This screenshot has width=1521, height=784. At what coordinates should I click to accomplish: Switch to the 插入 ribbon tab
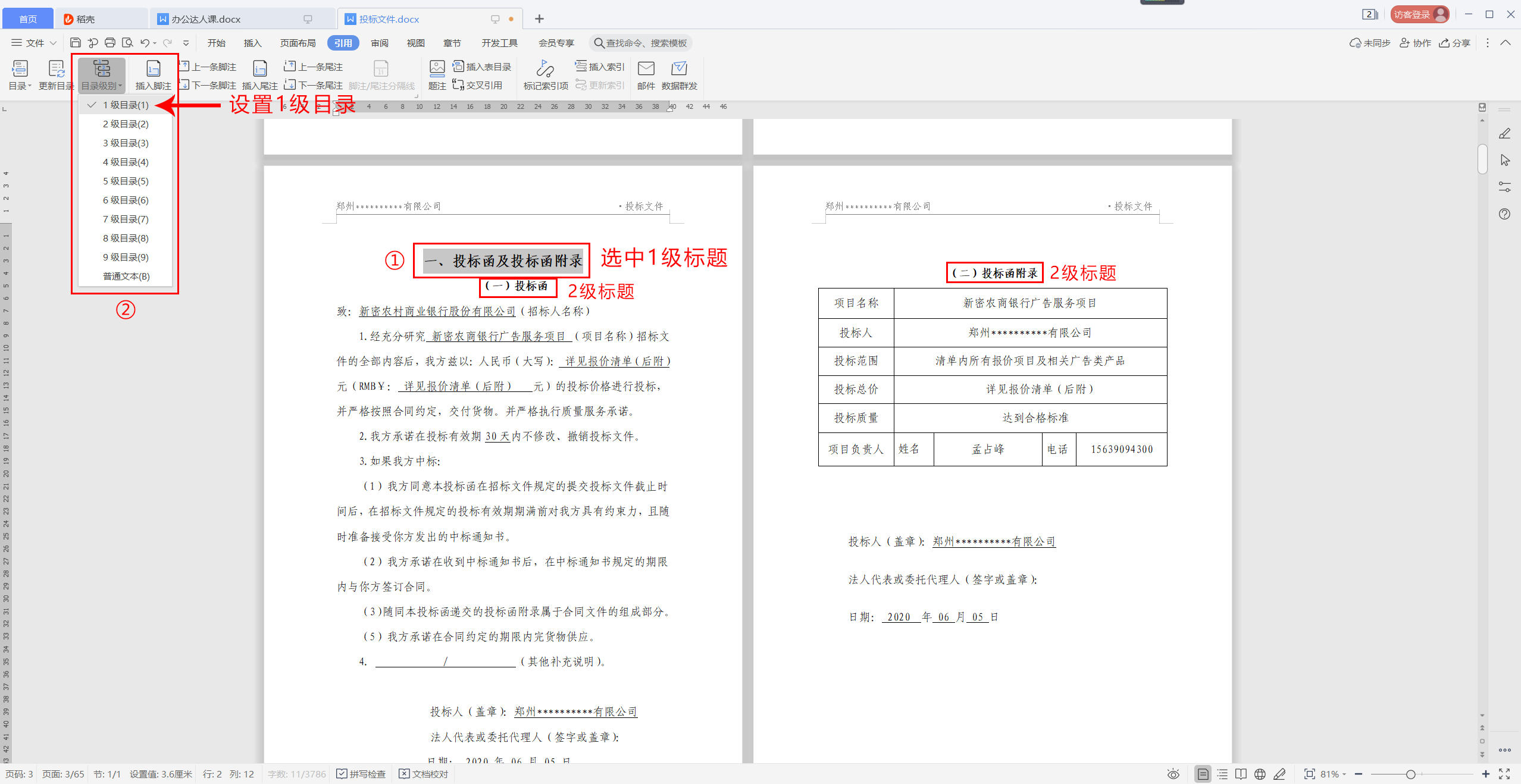point(253,43)
